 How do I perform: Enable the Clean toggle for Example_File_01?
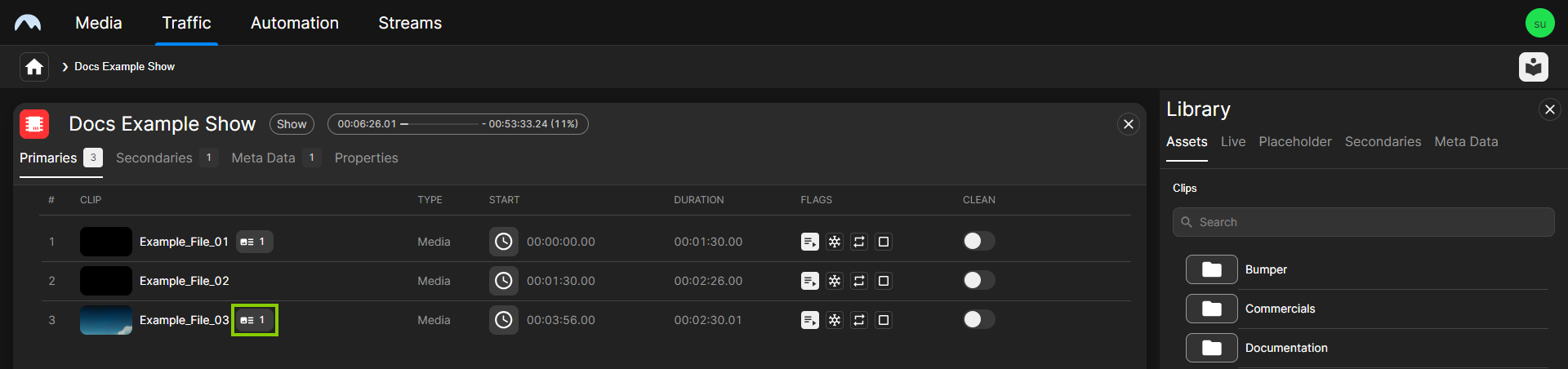point(978,242)
